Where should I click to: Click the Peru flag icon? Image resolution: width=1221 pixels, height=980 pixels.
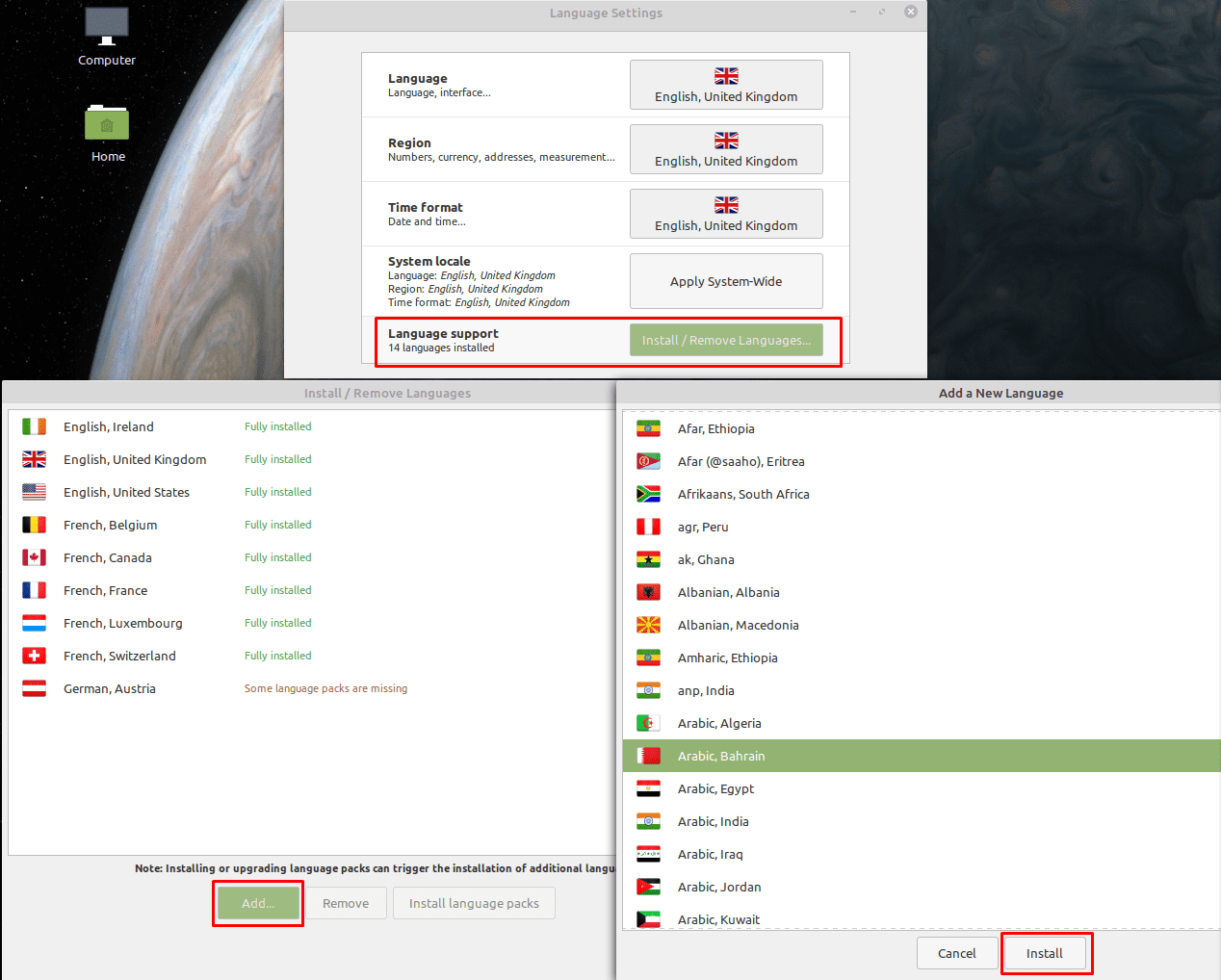tap(649, 527)
